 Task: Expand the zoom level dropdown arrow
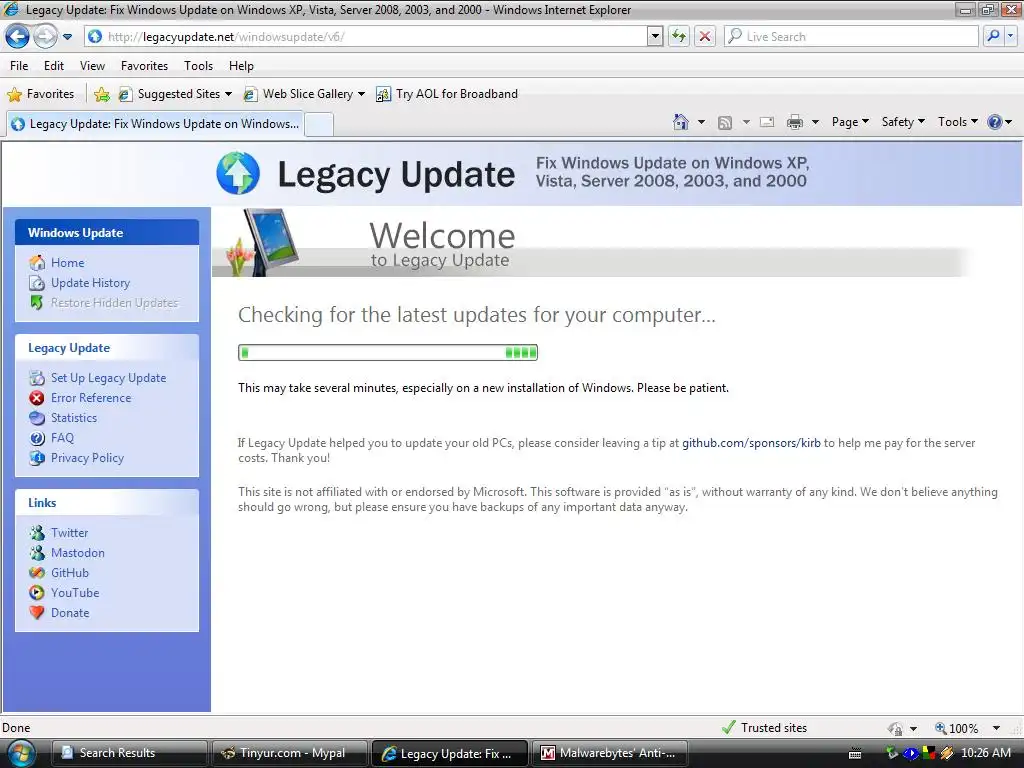997,728
